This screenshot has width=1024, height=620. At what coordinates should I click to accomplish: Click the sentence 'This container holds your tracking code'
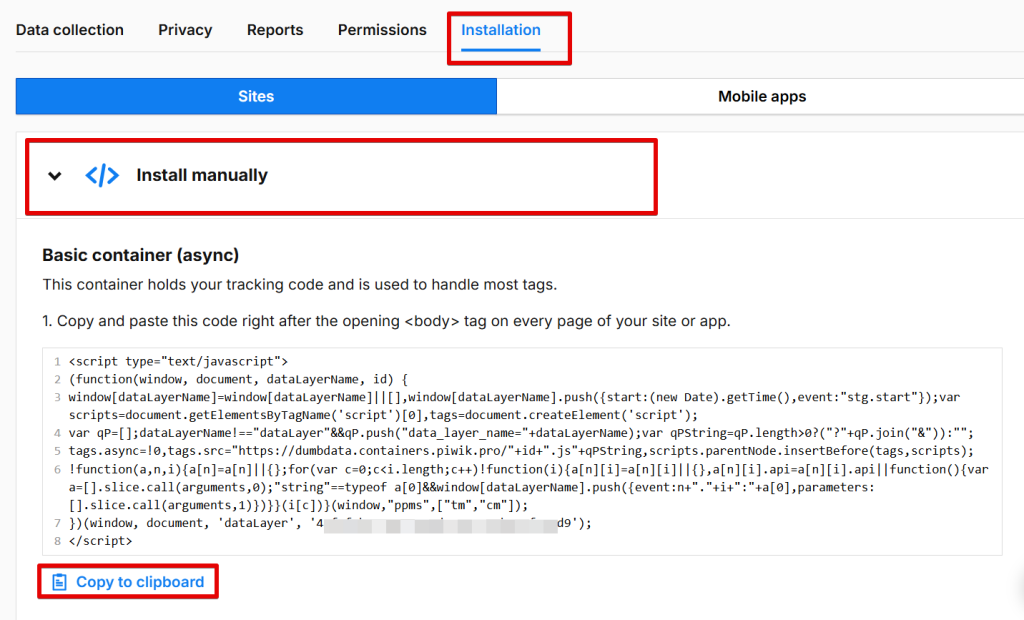point(300,285)
